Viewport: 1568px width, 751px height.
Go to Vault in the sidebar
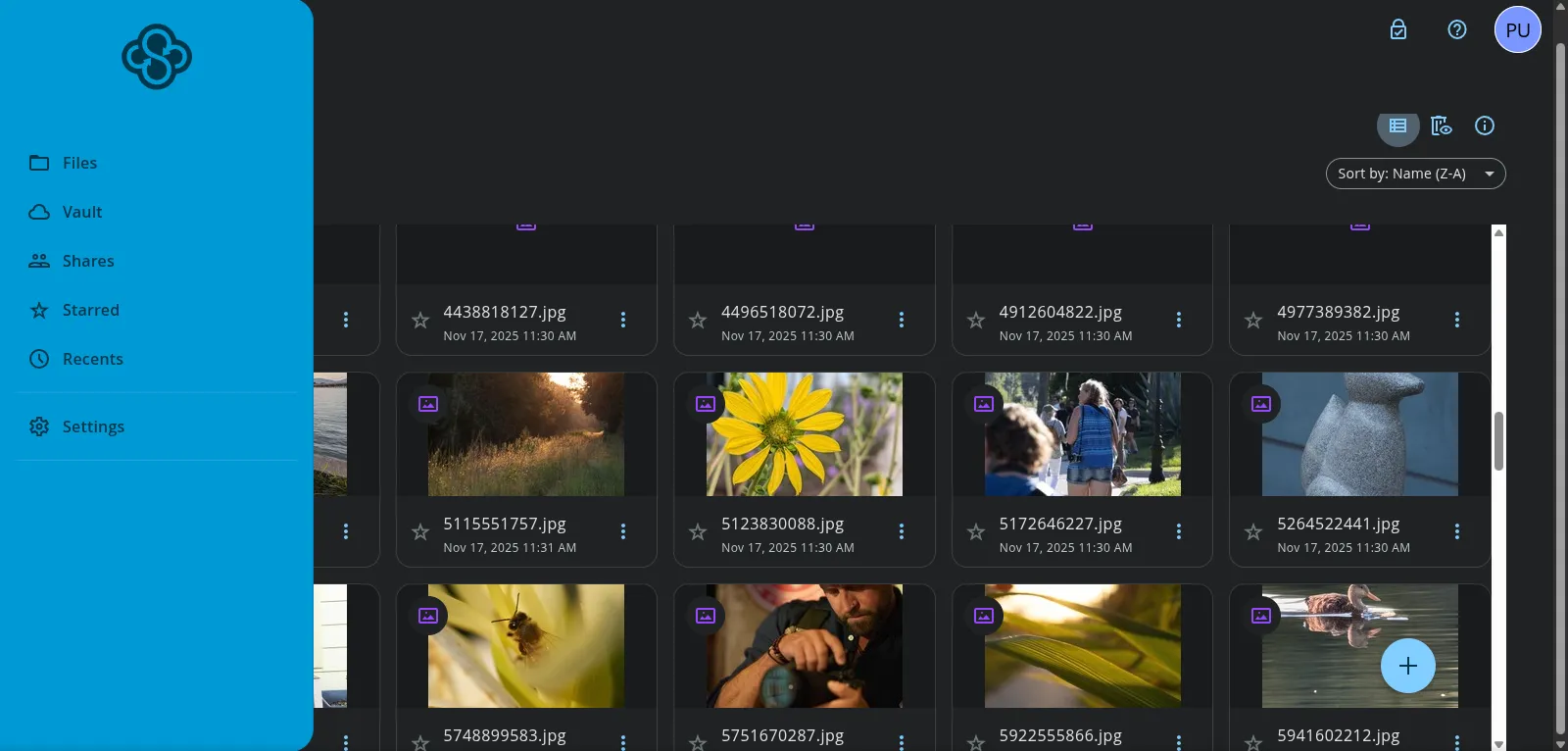(81, 212)
